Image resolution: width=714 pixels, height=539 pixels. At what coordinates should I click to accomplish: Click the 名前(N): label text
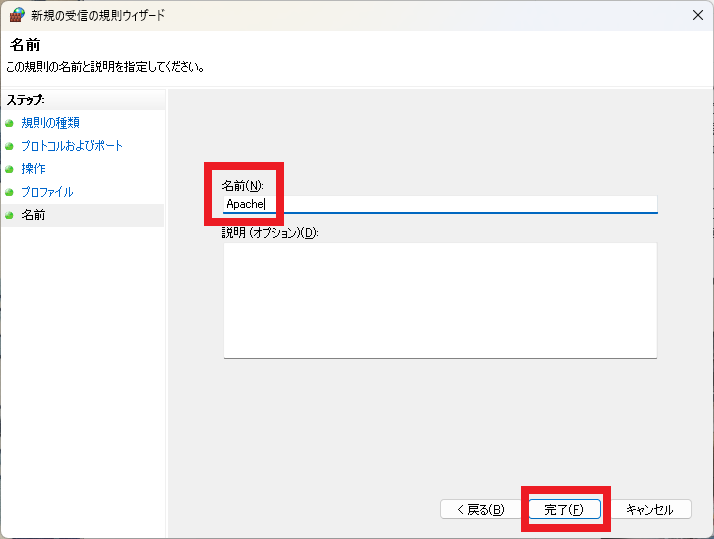click(x=242, y=186)
